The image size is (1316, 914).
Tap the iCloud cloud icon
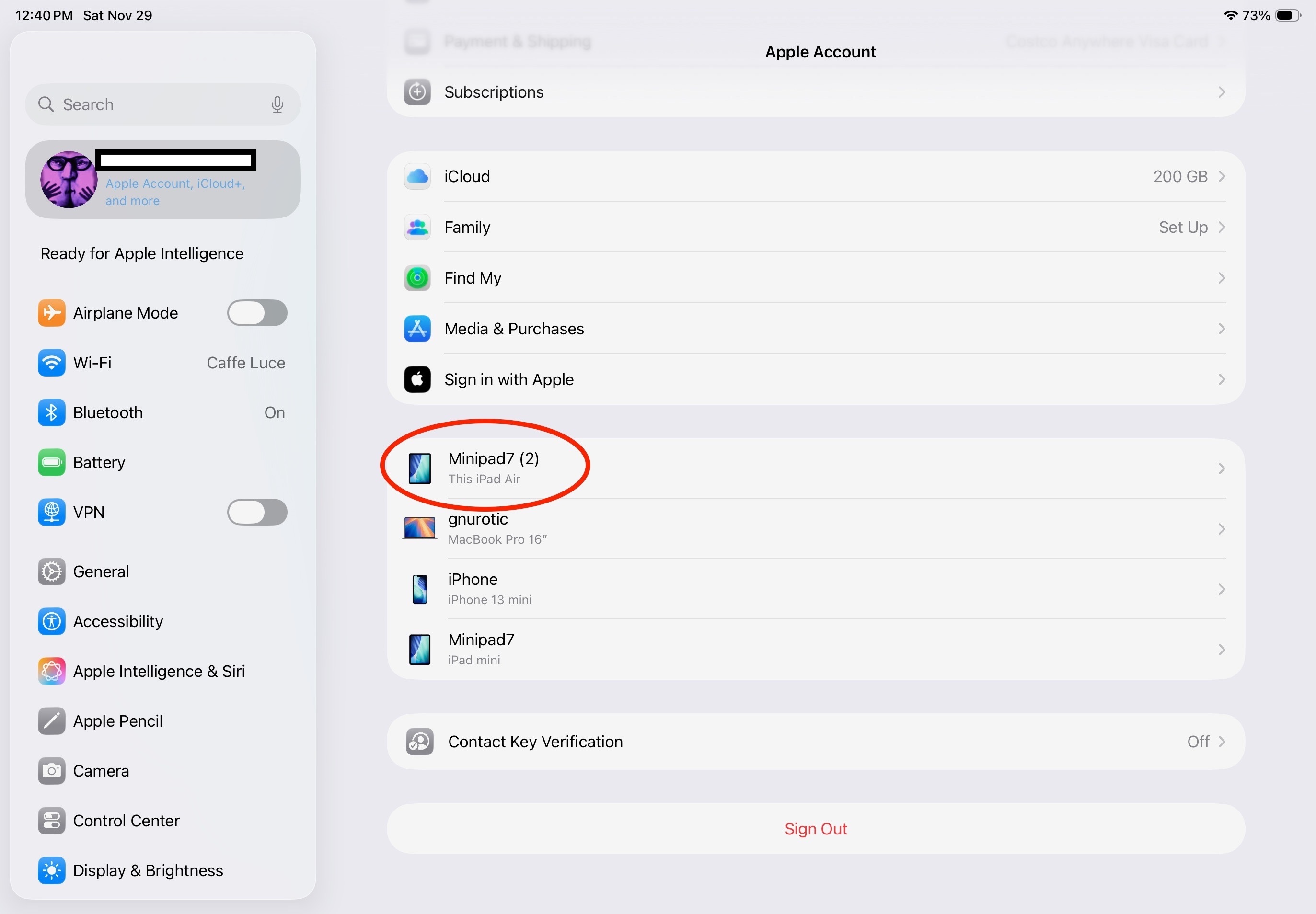click(417, 176)
